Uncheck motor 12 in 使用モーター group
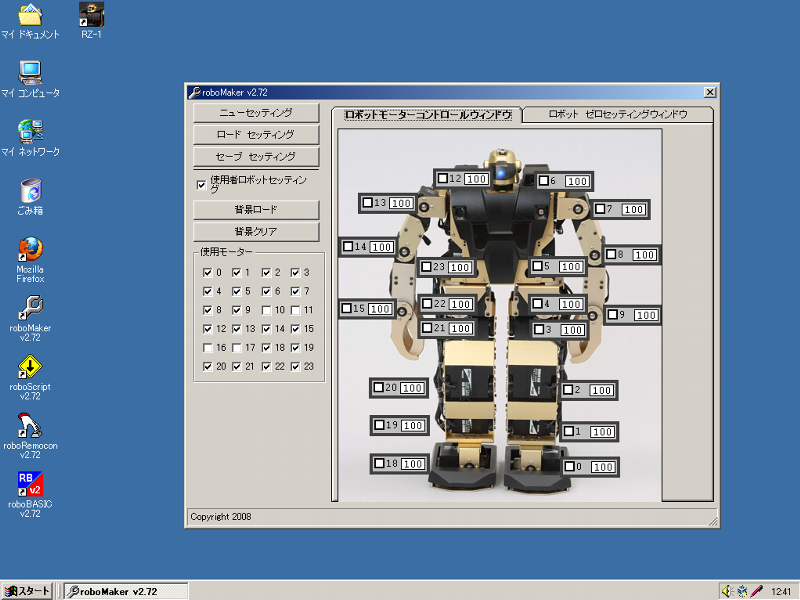800x600 pixels. (x=208, y=329)
